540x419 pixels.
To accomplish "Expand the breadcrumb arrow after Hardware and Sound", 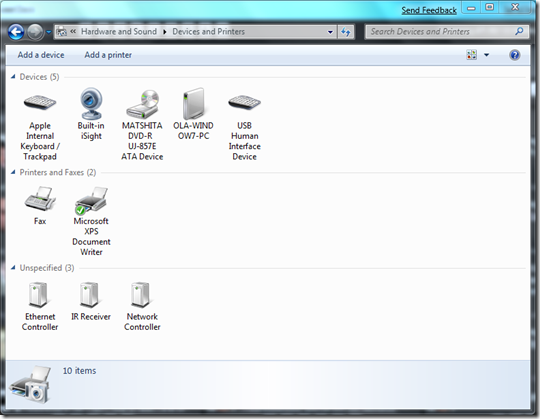I will [165, 32].
